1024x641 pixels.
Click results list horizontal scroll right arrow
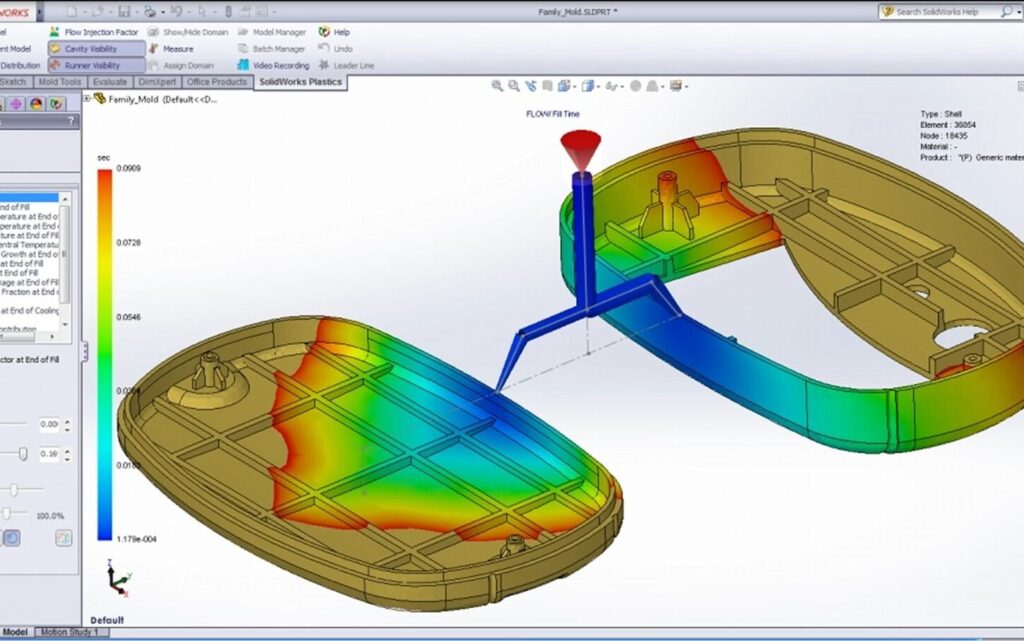(52, 337)
